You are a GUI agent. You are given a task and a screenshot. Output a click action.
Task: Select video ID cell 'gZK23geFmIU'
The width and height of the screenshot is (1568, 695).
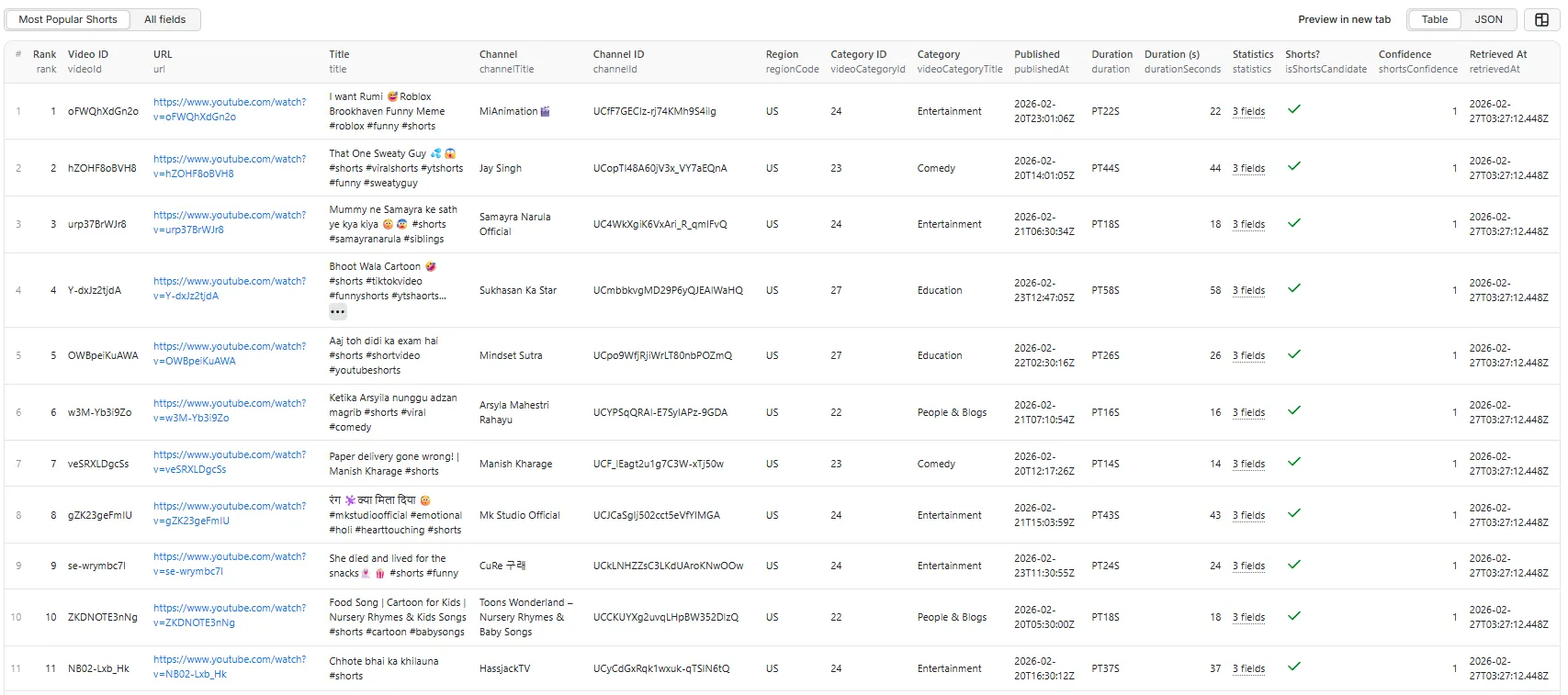(x=100, y=515)
